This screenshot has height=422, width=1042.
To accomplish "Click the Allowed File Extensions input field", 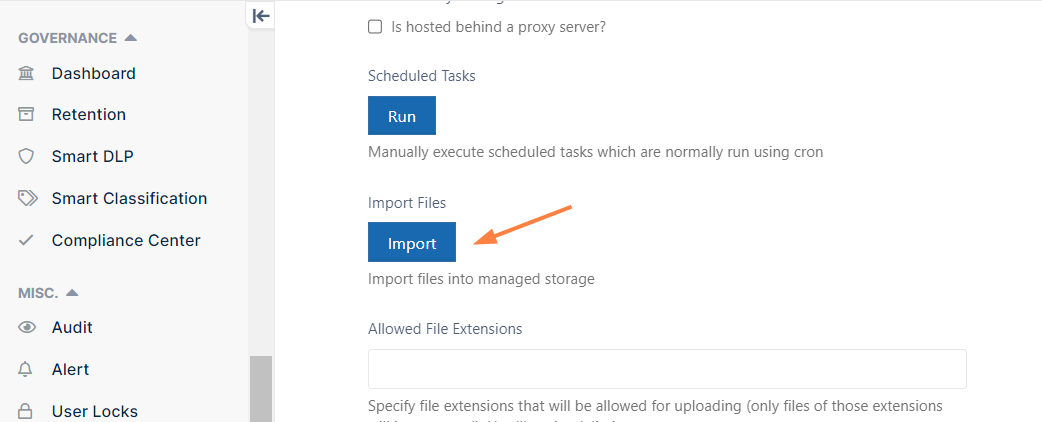I will click(x=667, y=369).
